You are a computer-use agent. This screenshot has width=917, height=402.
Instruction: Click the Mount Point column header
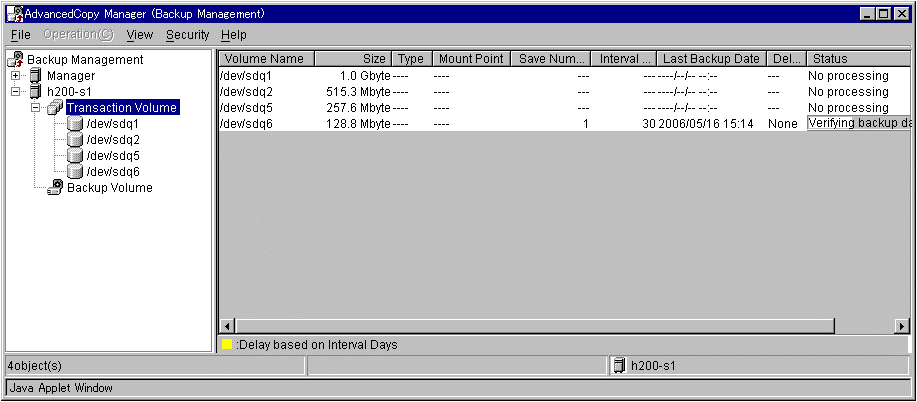tap(471, 59)
